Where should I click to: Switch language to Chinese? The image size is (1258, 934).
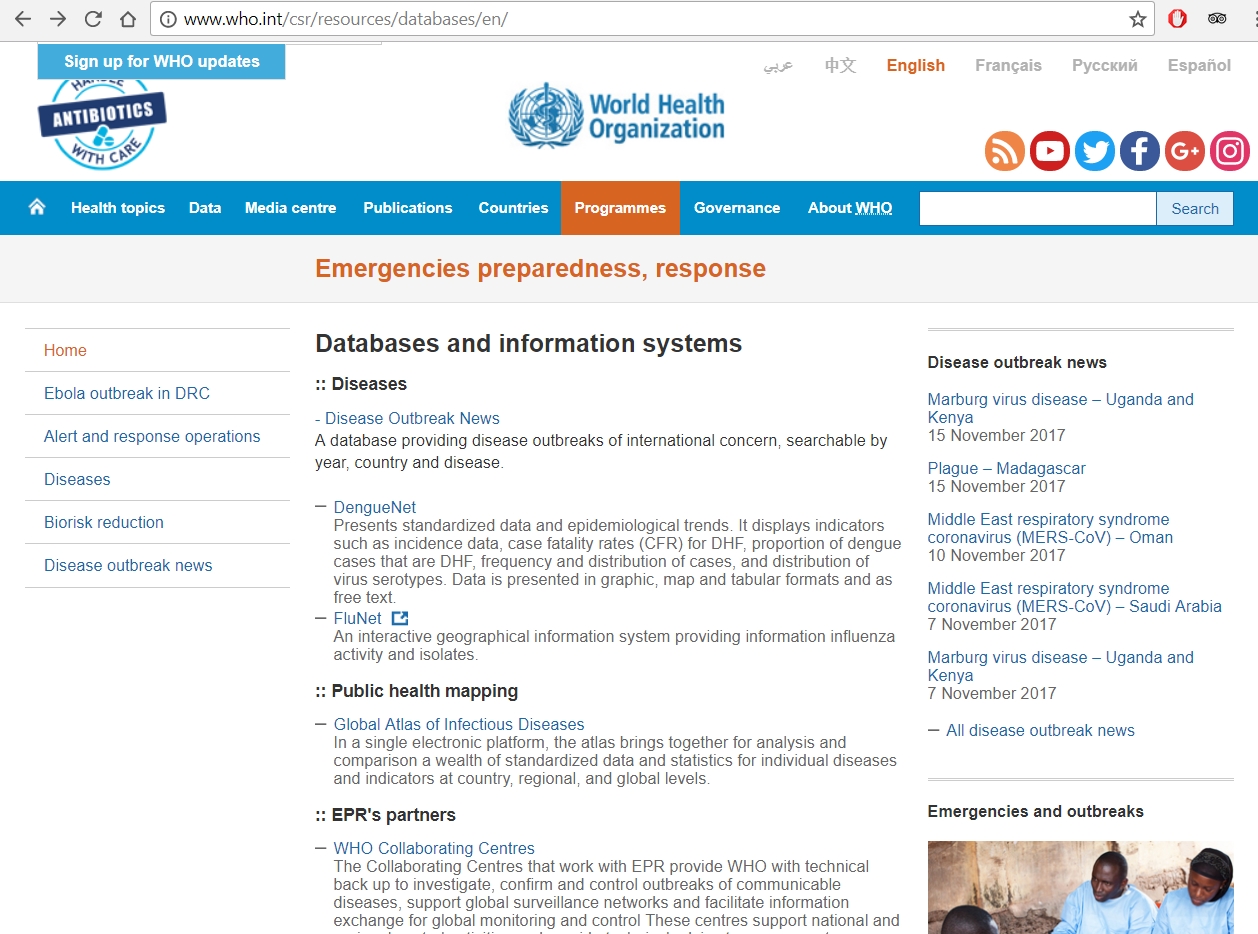(x=840, y=65)
